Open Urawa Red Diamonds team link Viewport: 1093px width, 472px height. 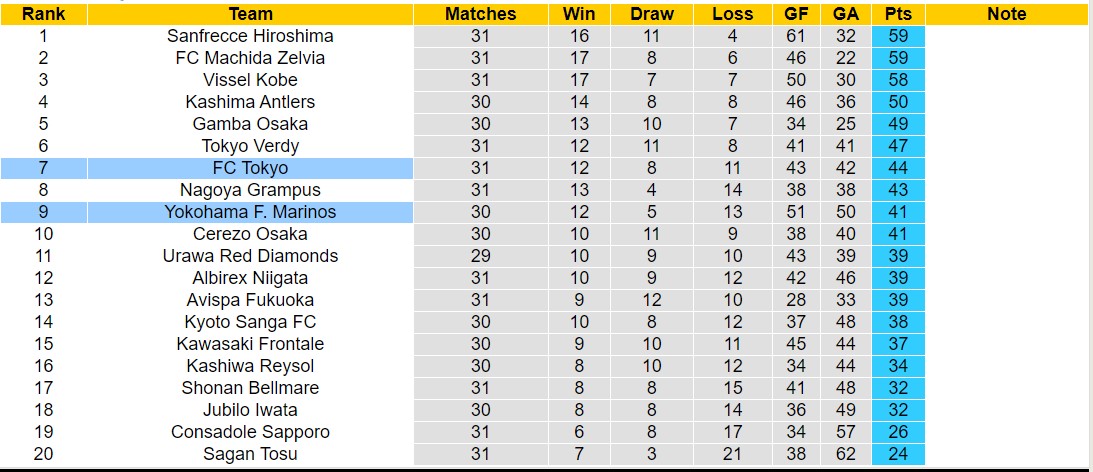tap(250, 256)
